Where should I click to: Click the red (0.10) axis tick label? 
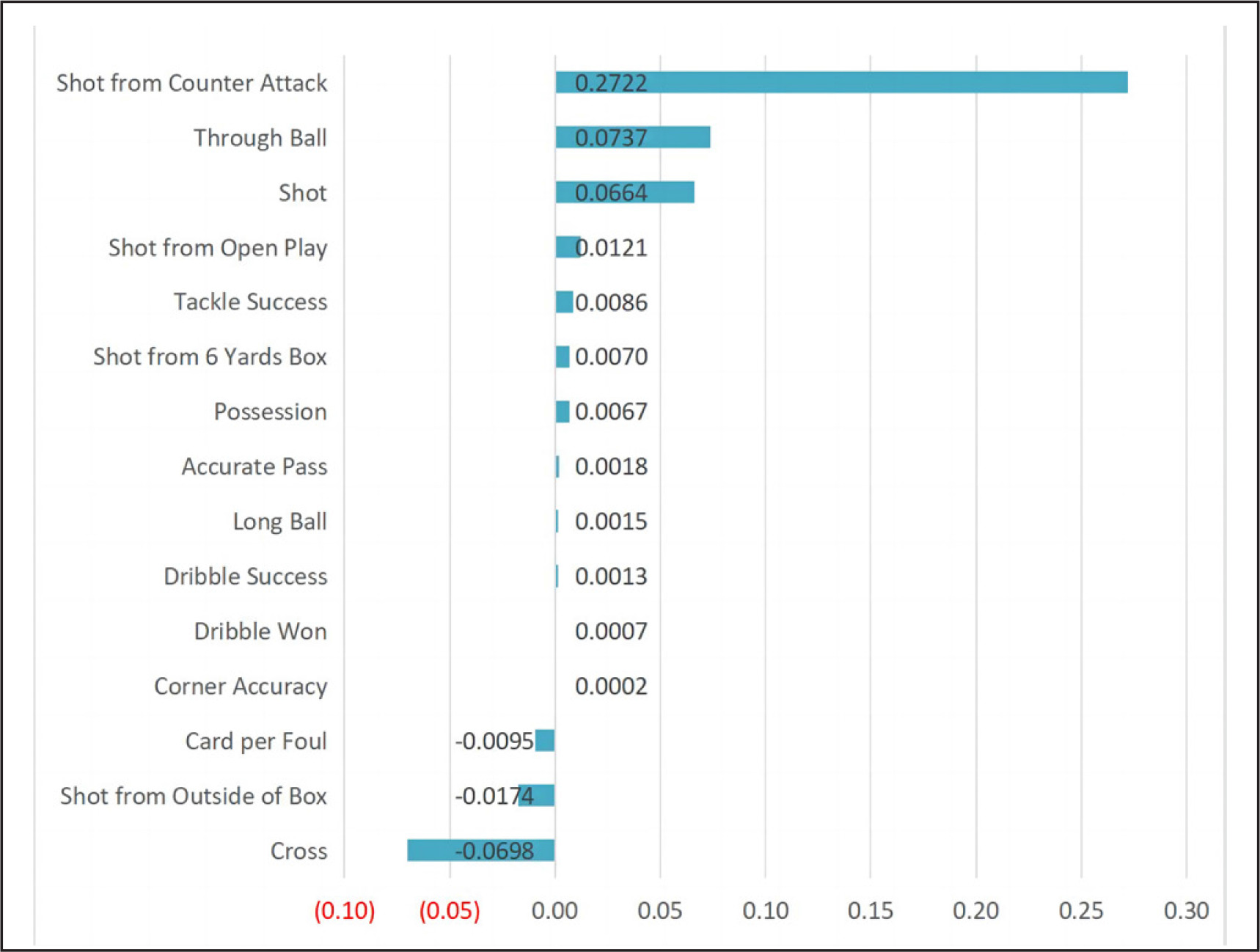pyautogui.click(x=344, y=910)
